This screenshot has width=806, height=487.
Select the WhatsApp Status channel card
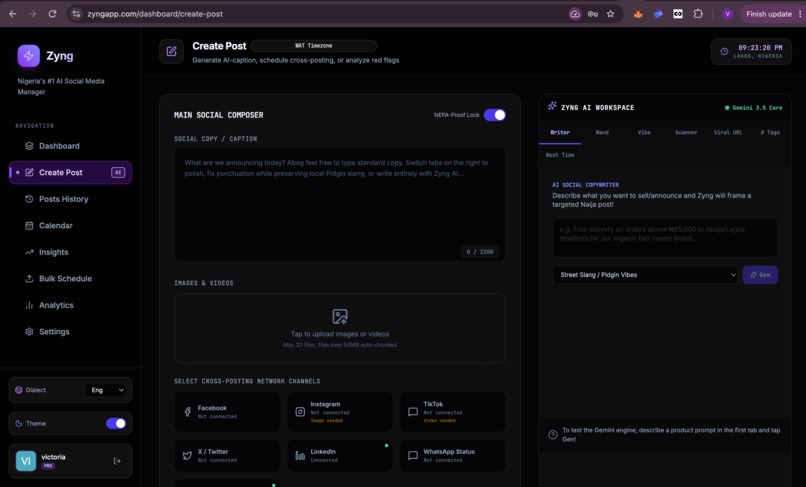point(453,456)
